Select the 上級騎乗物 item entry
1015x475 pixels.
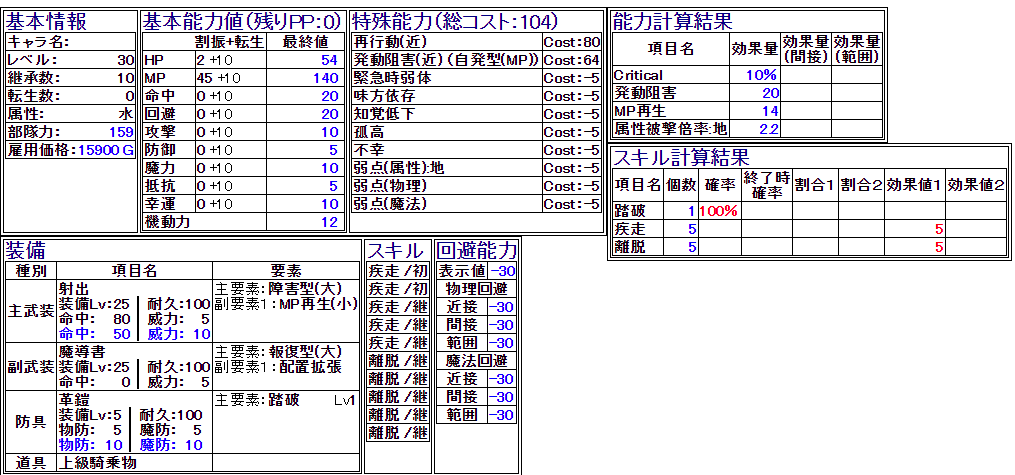pyautogui.click(x=98, y=463)
